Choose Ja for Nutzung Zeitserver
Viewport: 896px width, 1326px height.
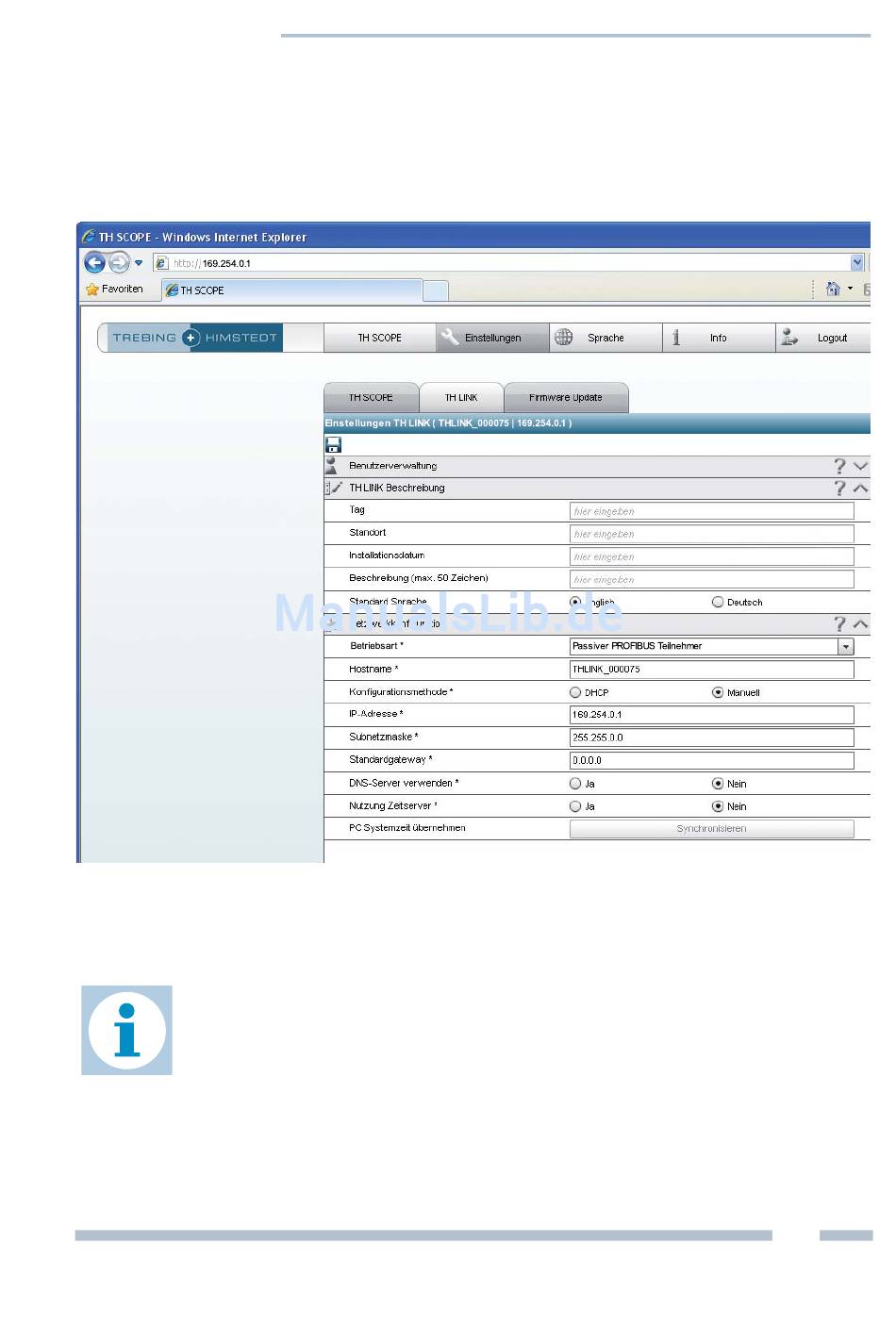[575, 806]
